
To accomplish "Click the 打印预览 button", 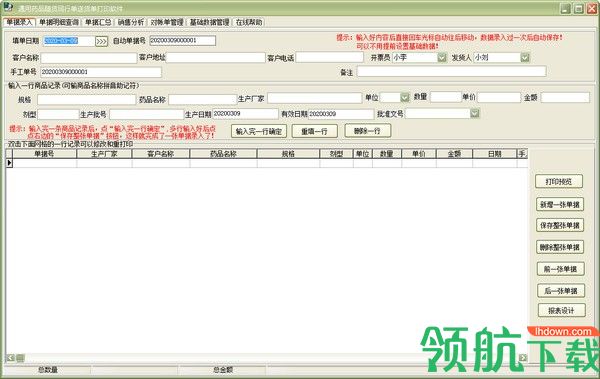I will pos(559,181).
